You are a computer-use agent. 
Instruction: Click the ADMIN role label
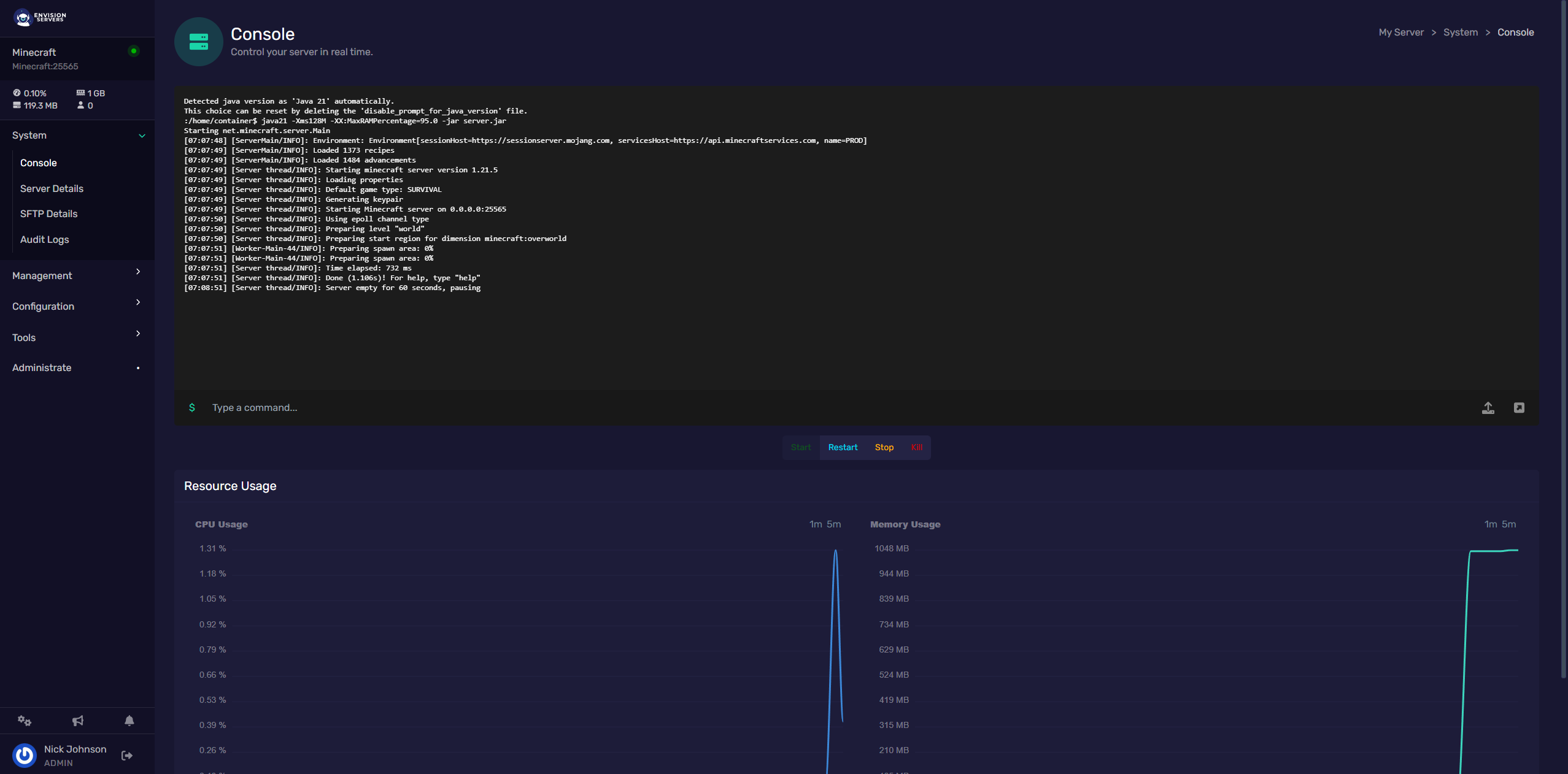click(x=58, y=763)
